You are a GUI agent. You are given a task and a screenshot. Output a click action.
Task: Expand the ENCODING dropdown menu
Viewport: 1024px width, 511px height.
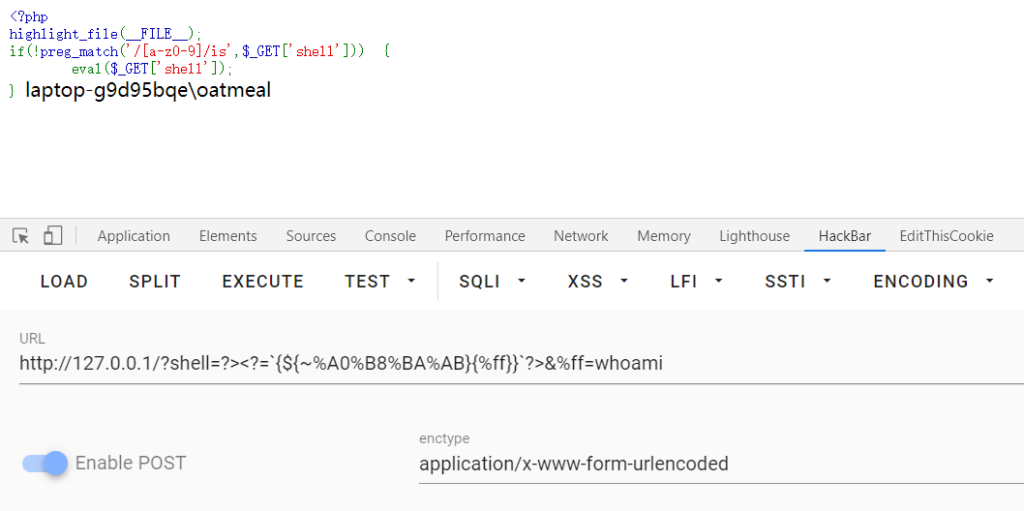point(934,282)
